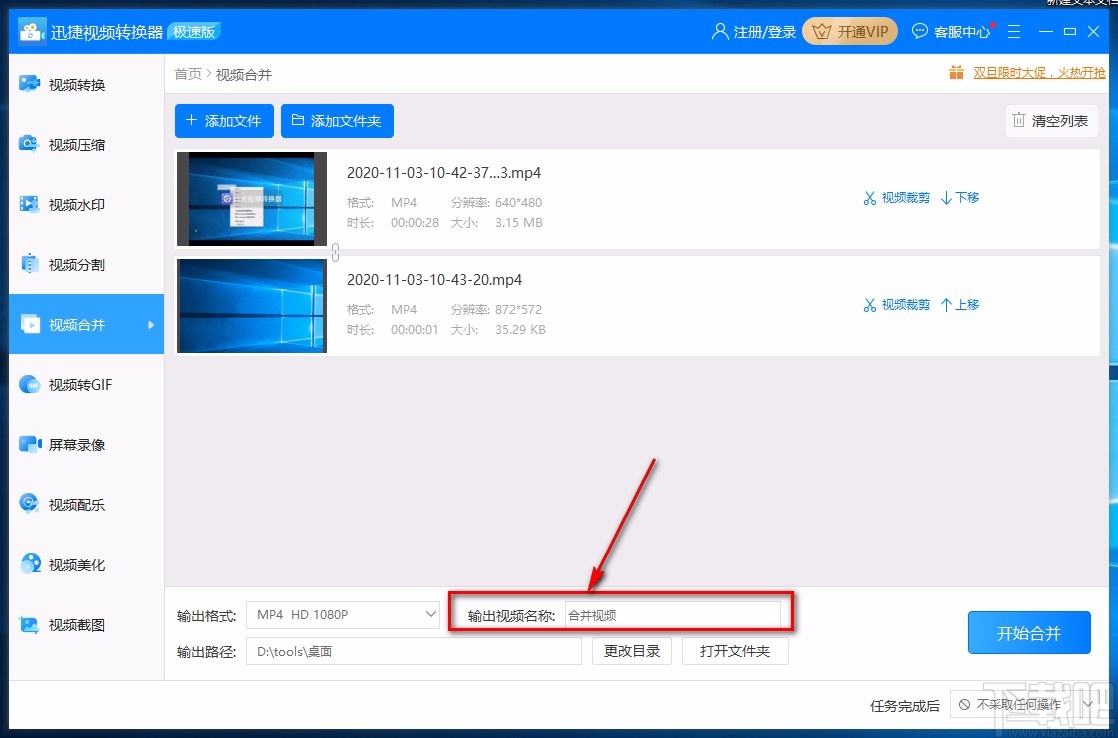Open the hamburger main menu

pos(1014,31)
